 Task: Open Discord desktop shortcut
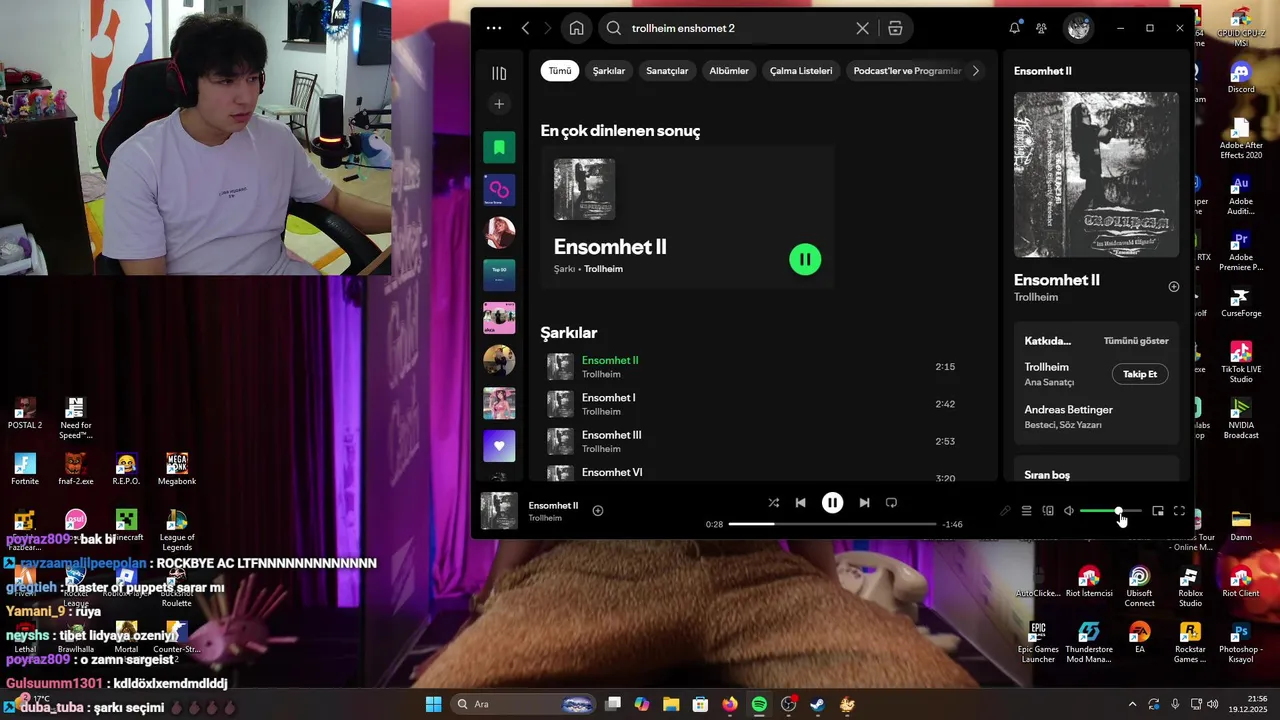pyautogui.click(x=1241, y=77)
